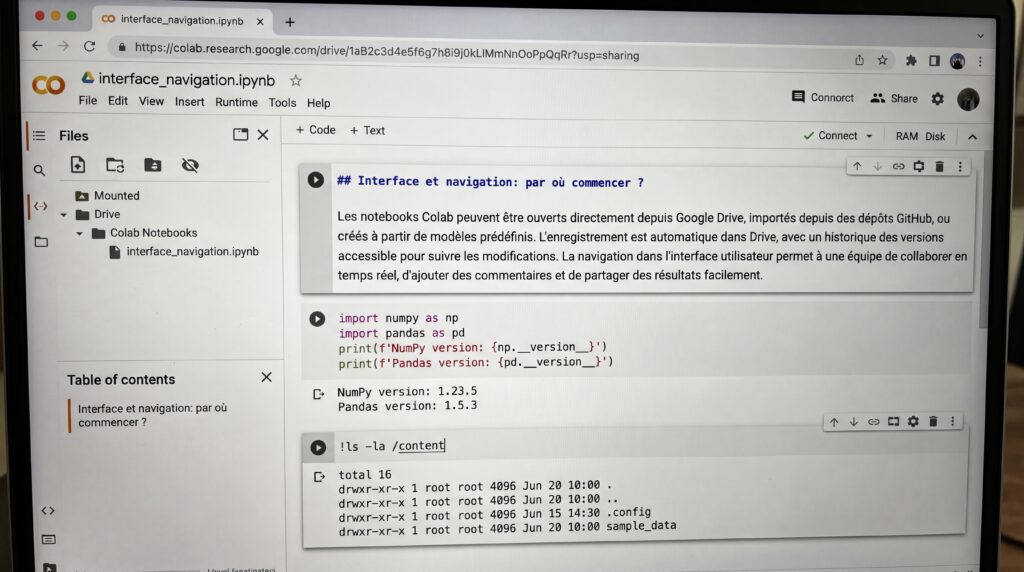The height and width of the screenshot is (572, 1024).
Task: Add a new Text cell
Action: [x=367, y=131]
